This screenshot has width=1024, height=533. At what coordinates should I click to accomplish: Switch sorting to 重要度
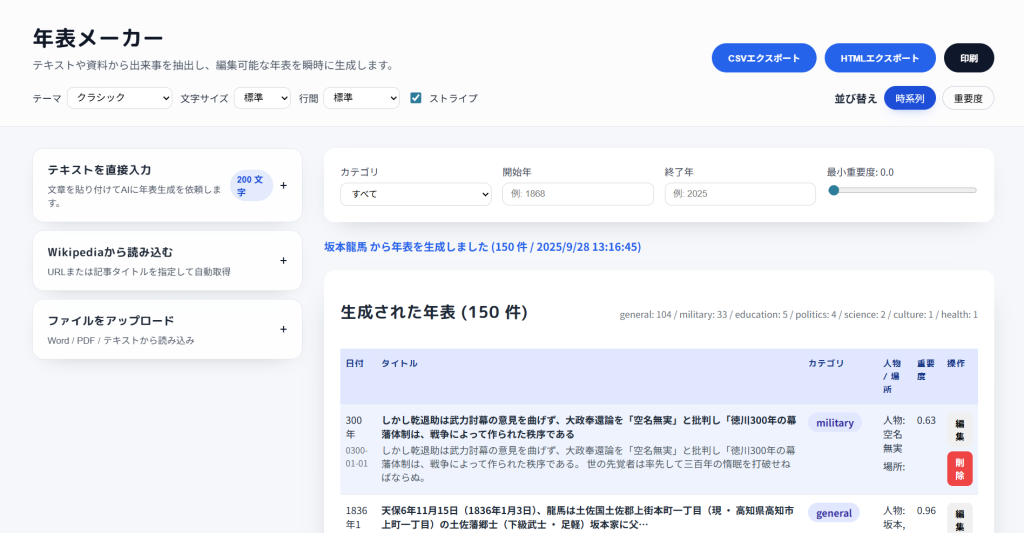pyautogui.click(x=967, y=98)
